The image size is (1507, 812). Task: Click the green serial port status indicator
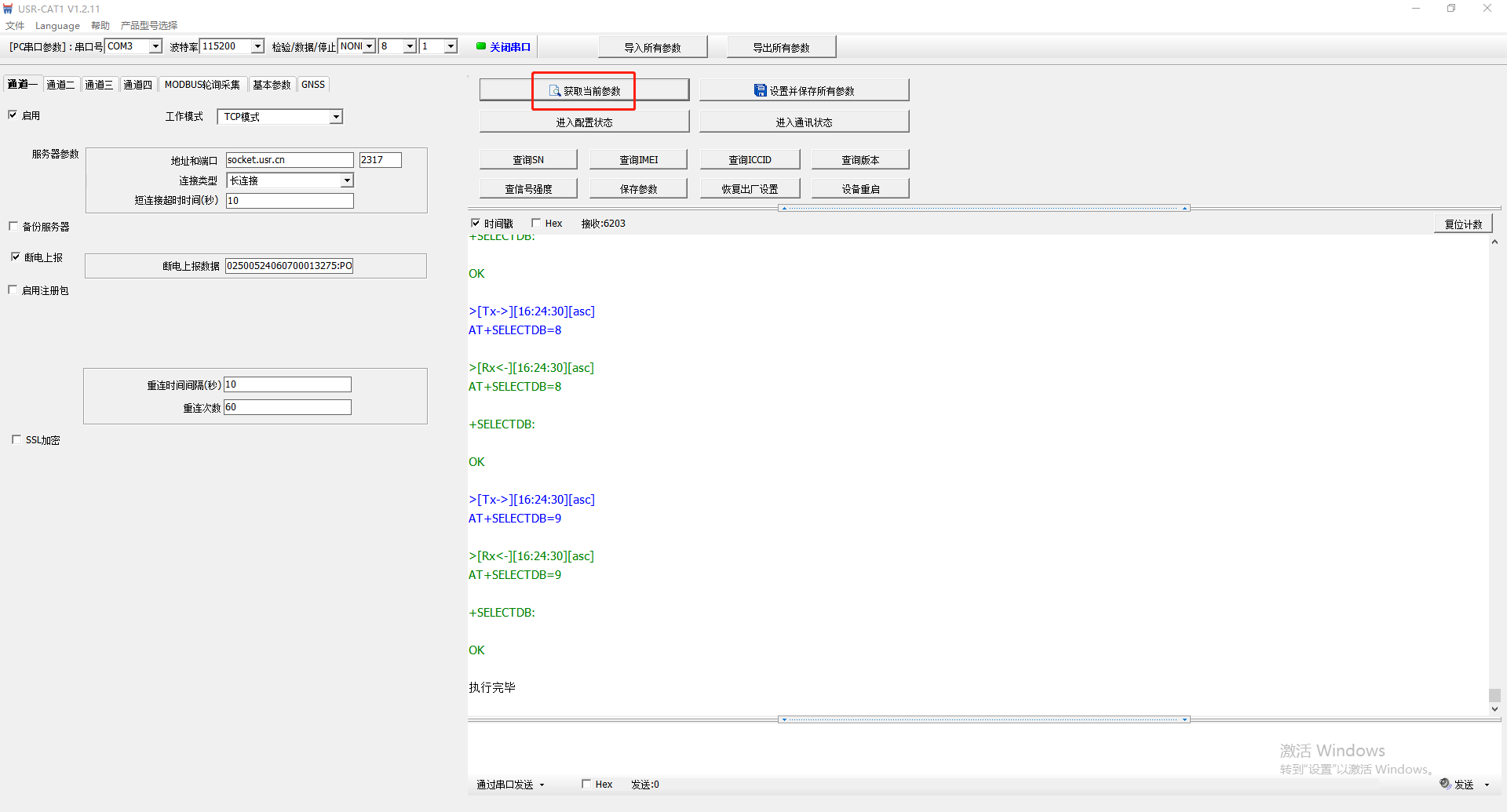click(481, 46)
